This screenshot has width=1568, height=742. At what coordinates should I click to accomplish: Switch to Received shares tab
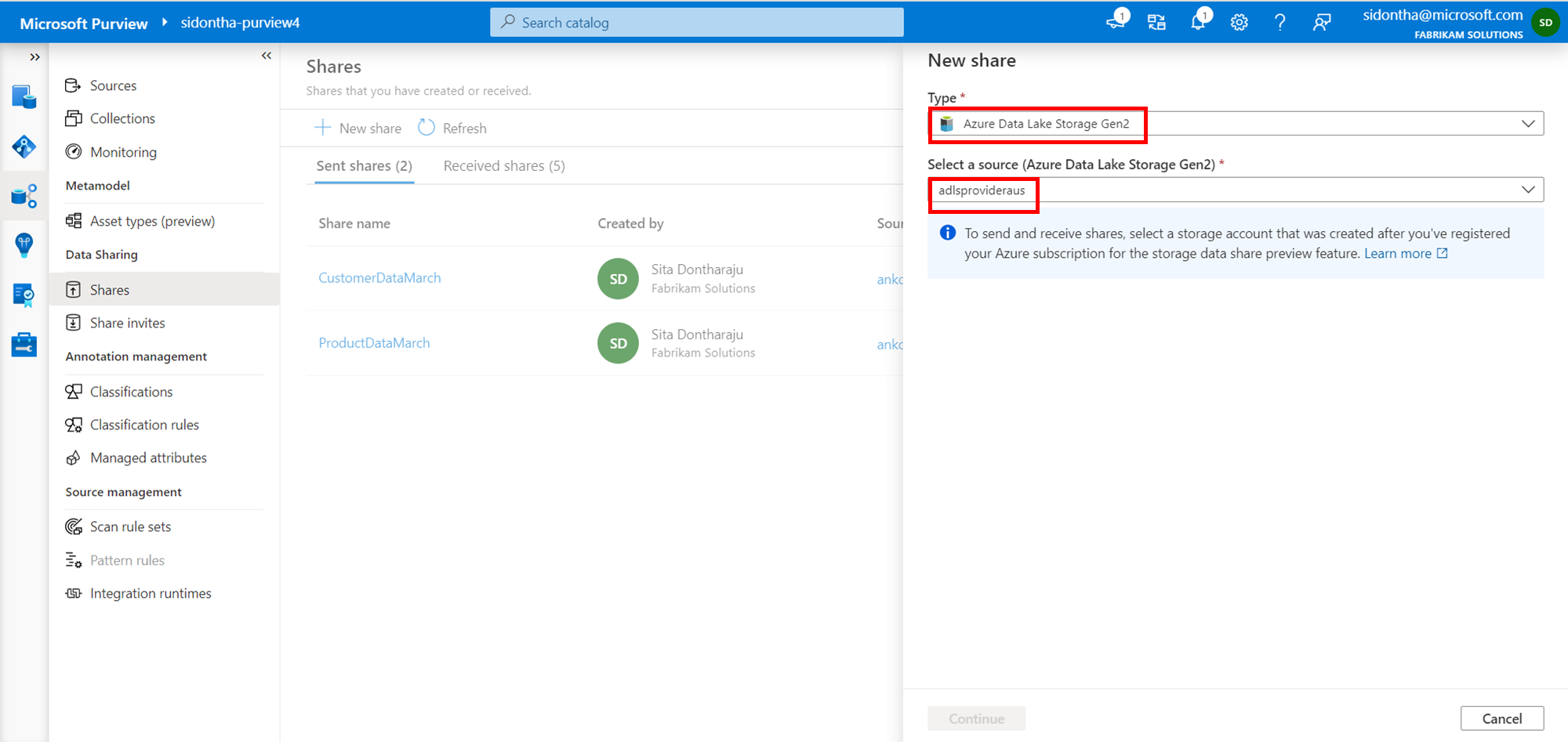point(503,165)
